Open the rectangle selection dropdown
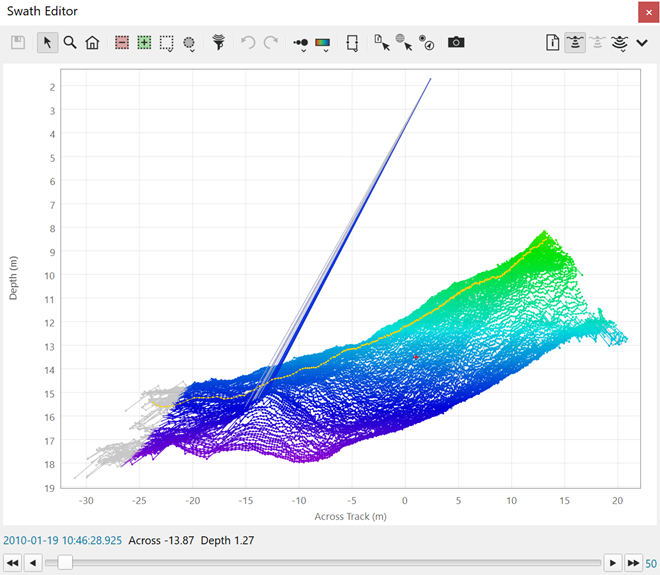Image resolution: width=660 pixels, height=575 pixels. (x=167, y=45)
